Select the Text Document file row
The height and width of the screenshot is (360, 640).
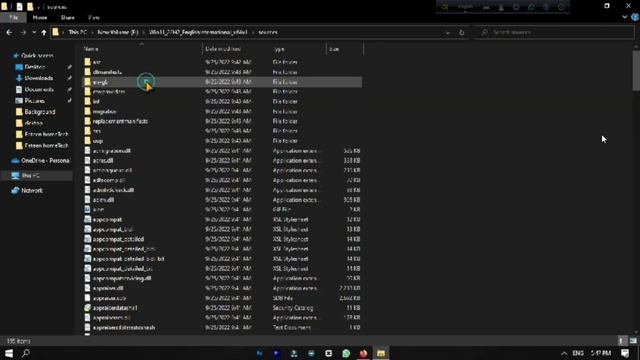click(222, 327)
